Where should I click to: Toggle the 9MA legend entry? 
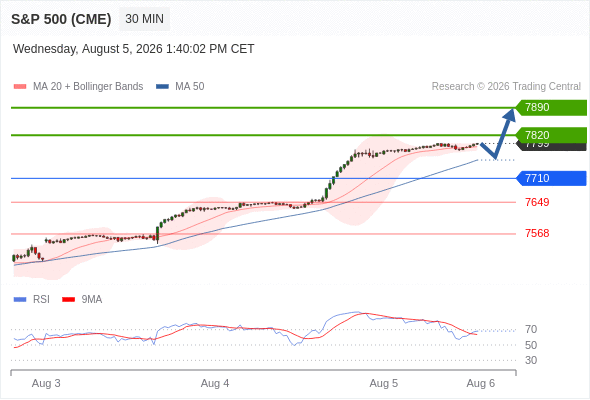coord(82,300)
